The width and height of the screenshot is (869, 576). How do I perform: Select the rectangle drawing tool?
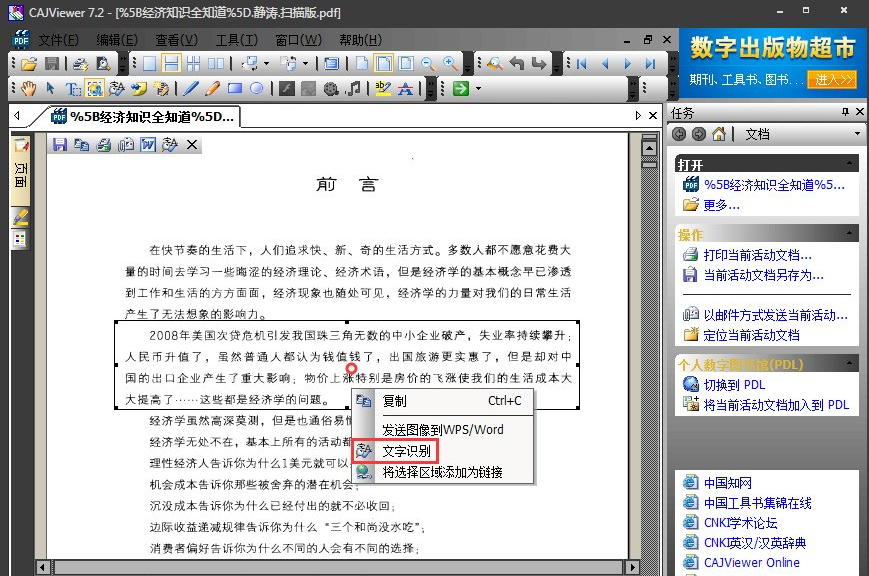(235, 88)
